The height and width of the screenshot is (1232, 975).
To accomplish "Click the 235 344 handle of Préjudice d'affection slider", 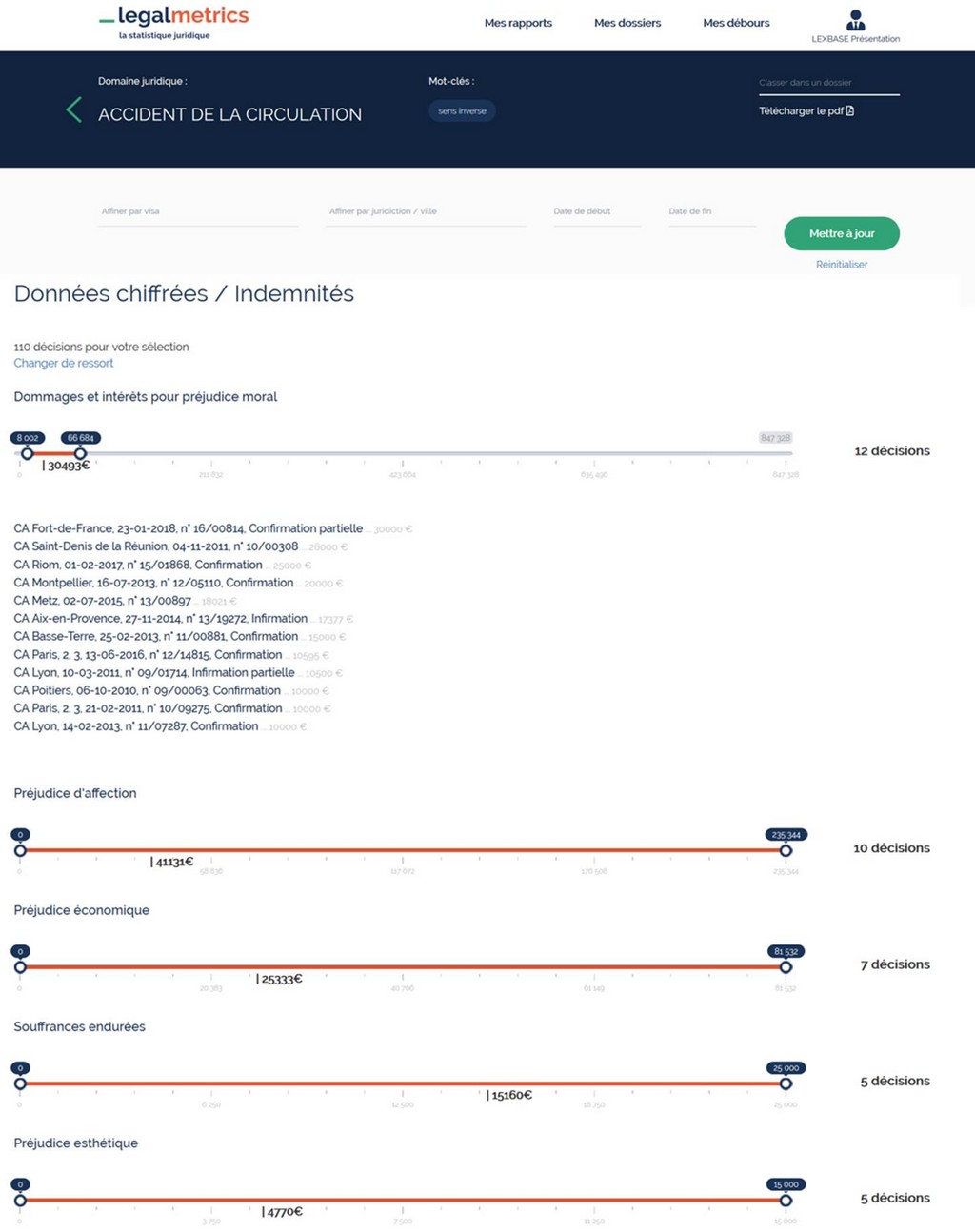I will tap(786, 850).
